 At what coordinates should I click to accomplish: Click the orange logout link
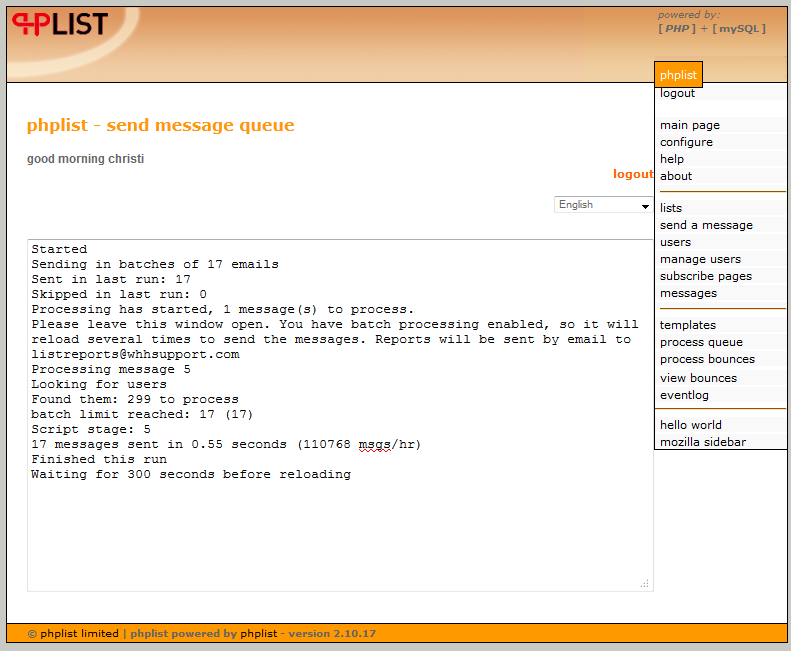pyautogui.click(x=633, y=174)
